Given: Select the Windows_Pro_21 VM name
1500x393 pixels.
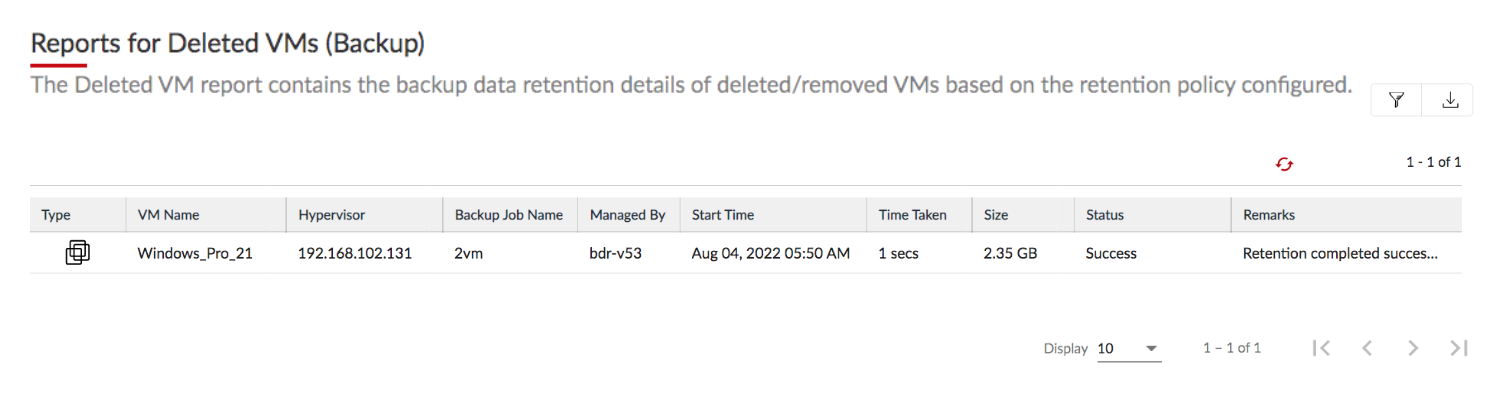Looking at the screenshot, I should (x=195, y=254).
